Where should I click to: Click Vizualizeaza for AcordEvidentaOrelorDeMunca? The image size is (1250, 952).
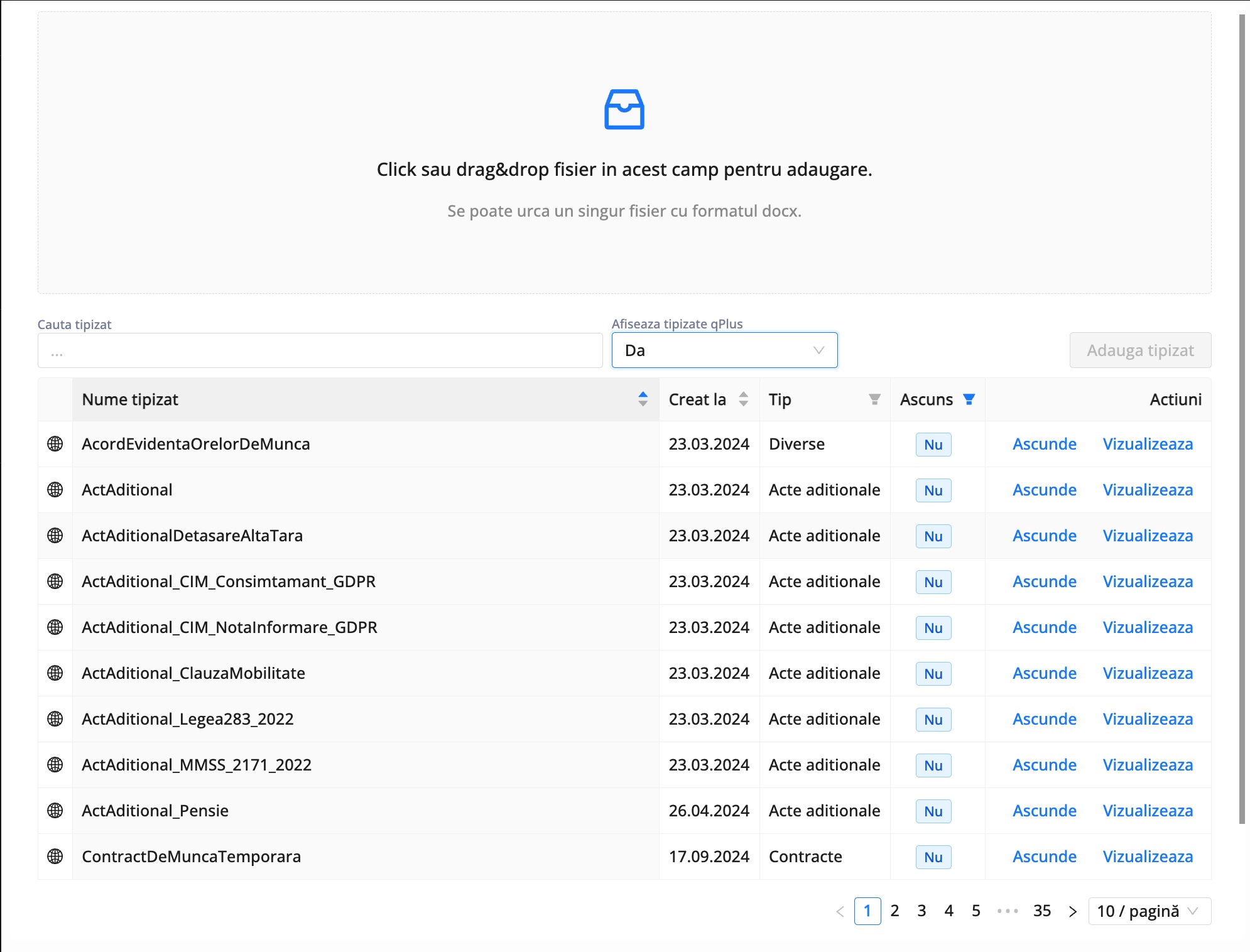[1148, 444]
